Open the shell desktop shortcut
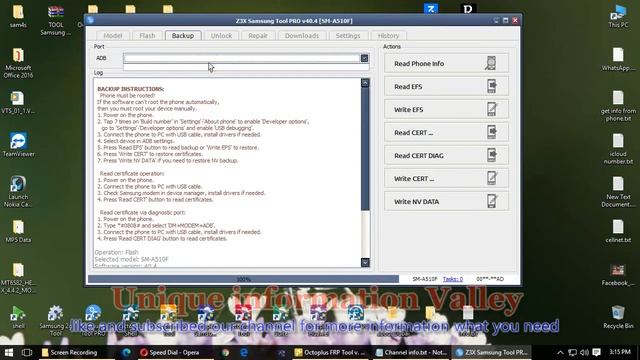Viewport: 640px width, 360px height. click(18, 318)
